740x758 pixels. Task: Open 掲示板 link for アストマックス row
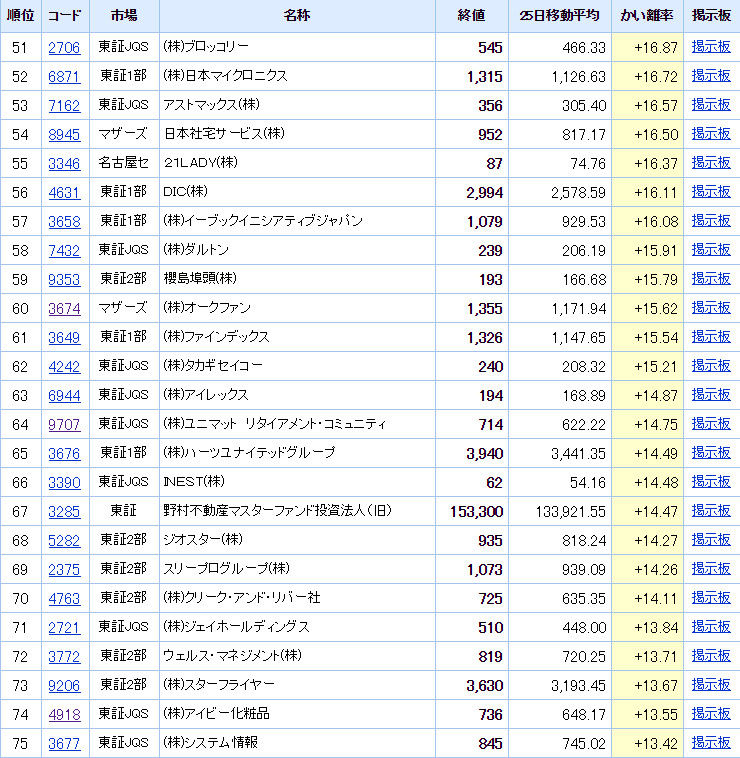tap(711, 105)
